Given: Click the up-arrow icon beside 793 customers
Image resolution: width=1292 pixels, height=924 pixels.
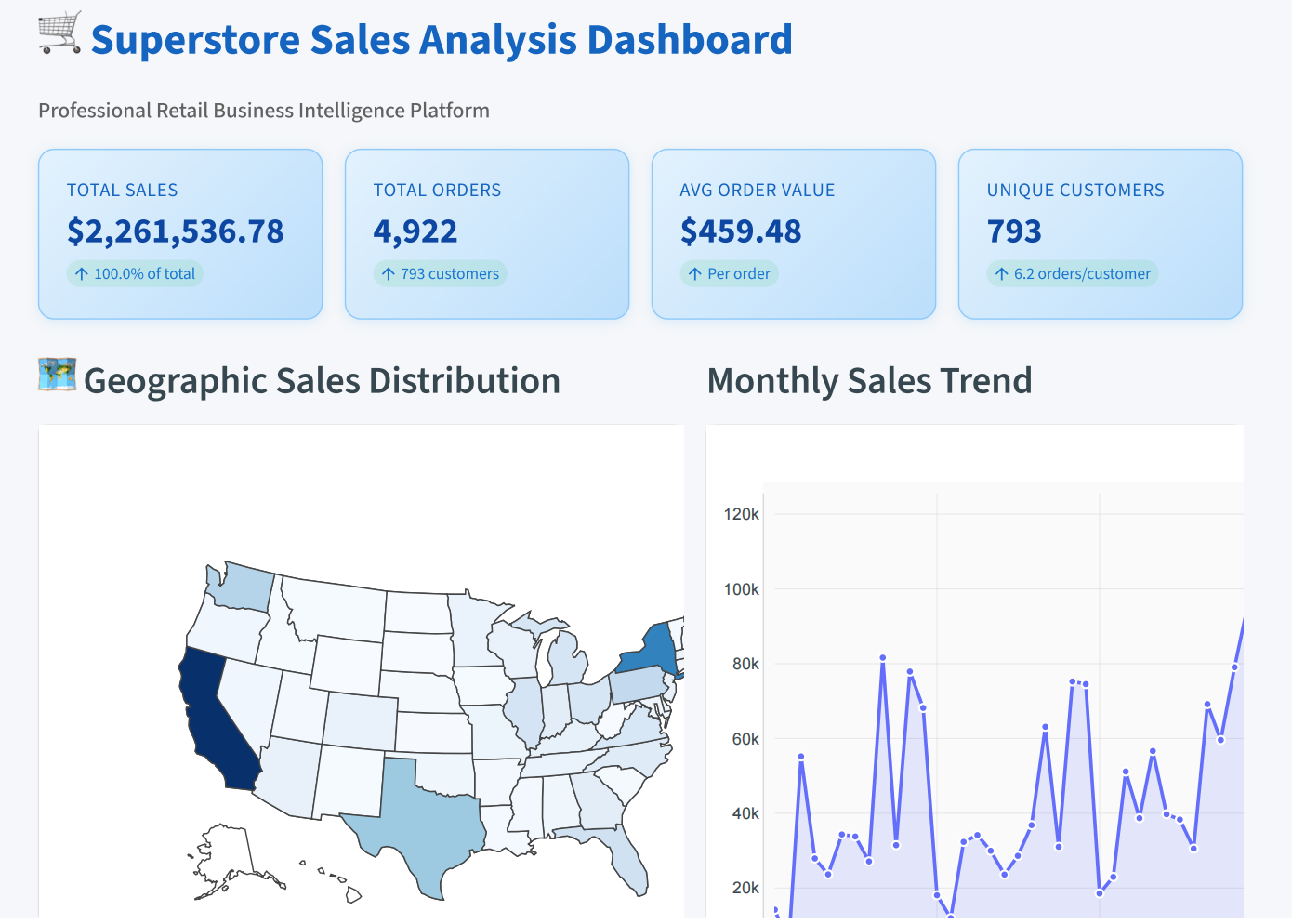Looking at the screenshot, I should [388, 273].
